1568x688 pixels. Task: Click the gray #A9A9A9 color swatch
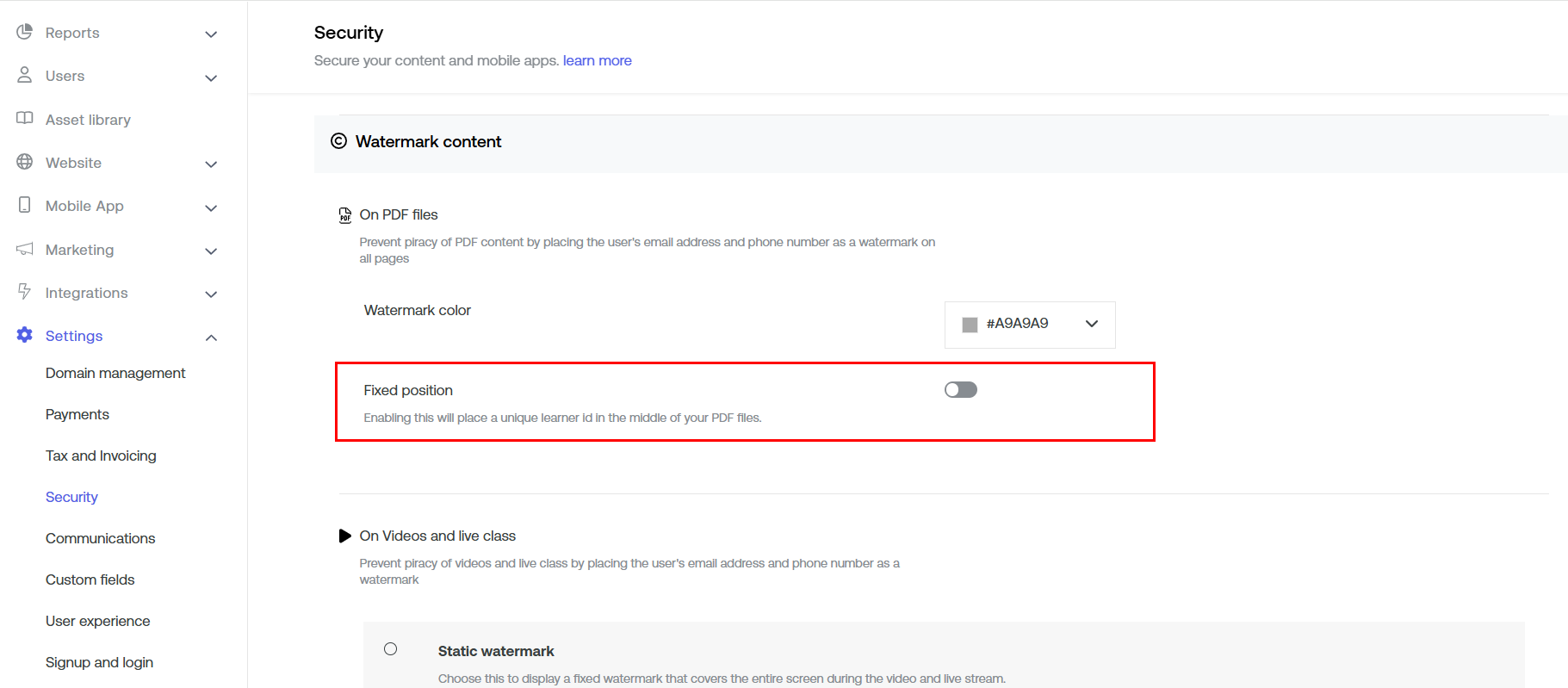click(970, 325)
